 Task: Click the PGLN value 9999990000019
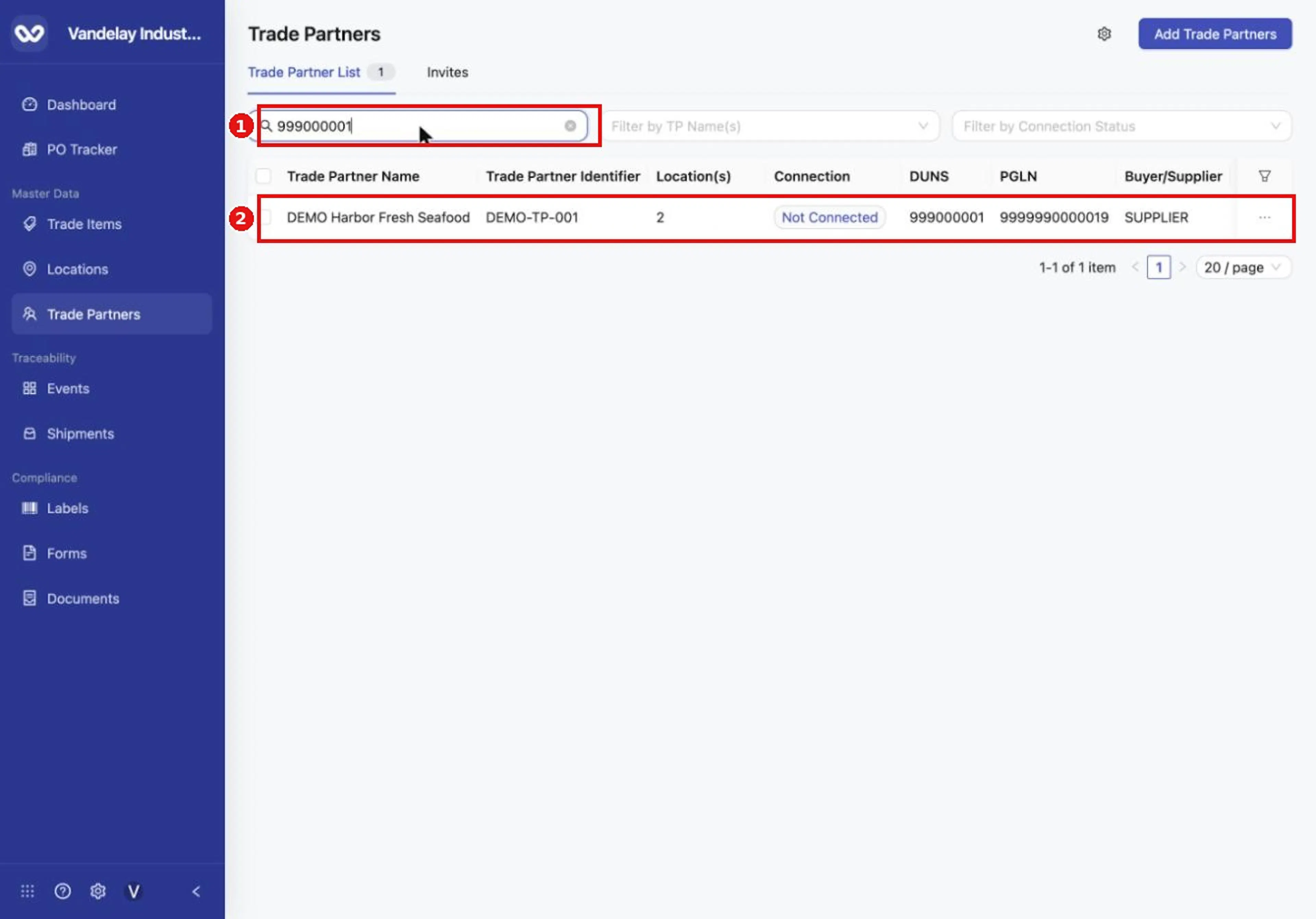tap(1053, 217)
